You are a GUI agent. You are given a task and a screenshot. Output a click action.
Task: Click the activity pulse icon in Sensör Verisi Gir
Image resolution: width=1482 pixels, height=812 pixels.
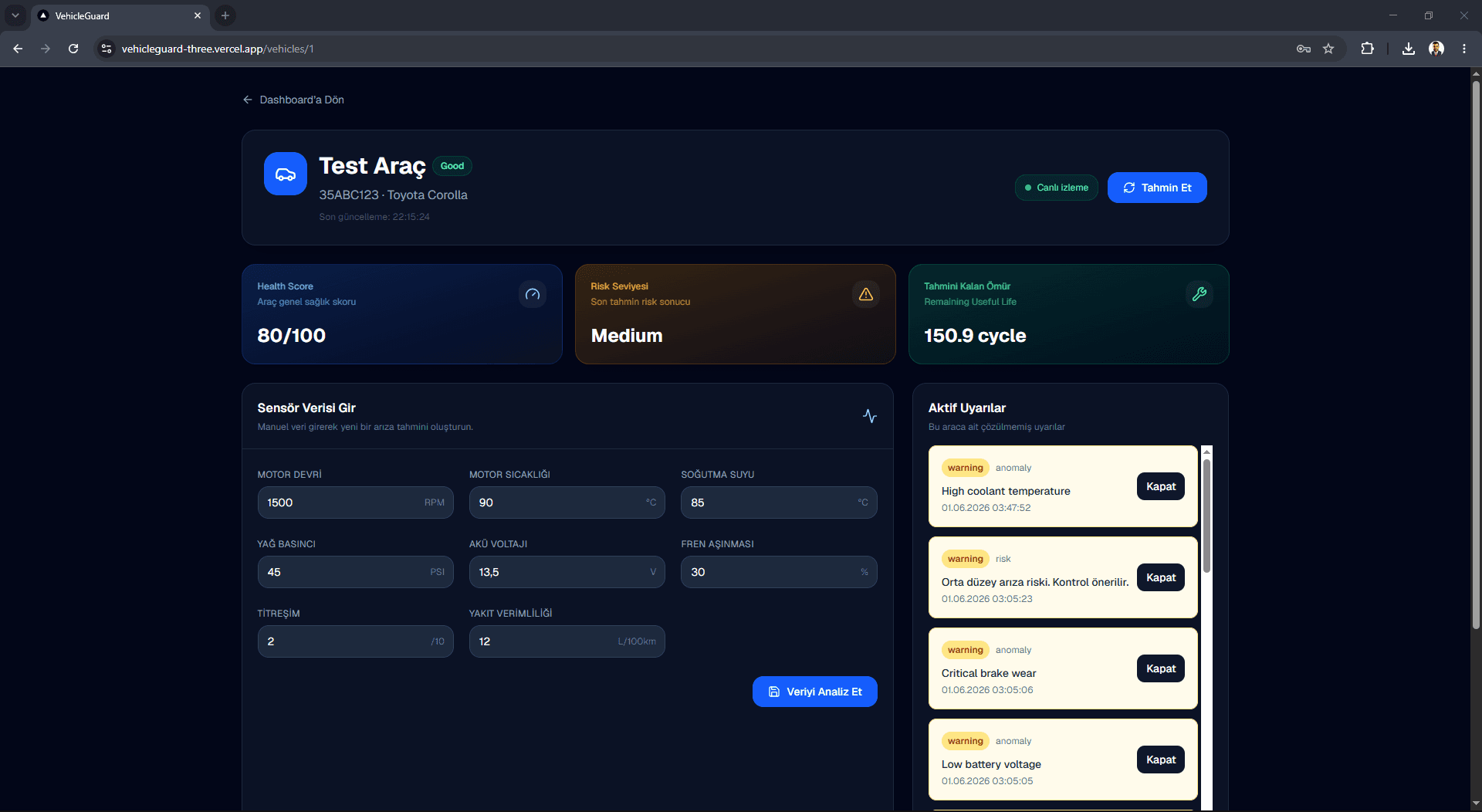point(870,416)
